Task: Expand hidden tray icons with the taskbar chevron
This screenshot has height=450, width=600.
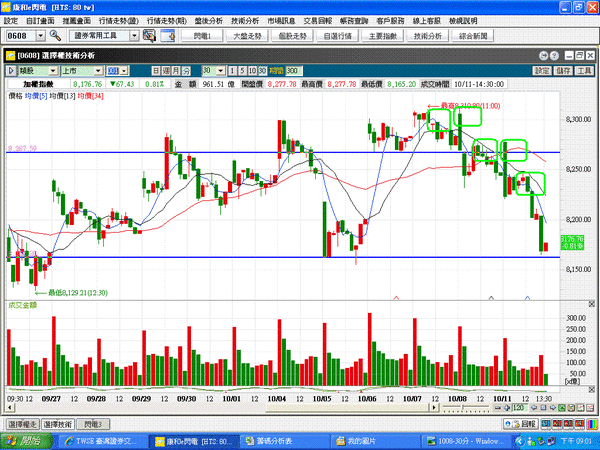Action: tap(519, 441)
